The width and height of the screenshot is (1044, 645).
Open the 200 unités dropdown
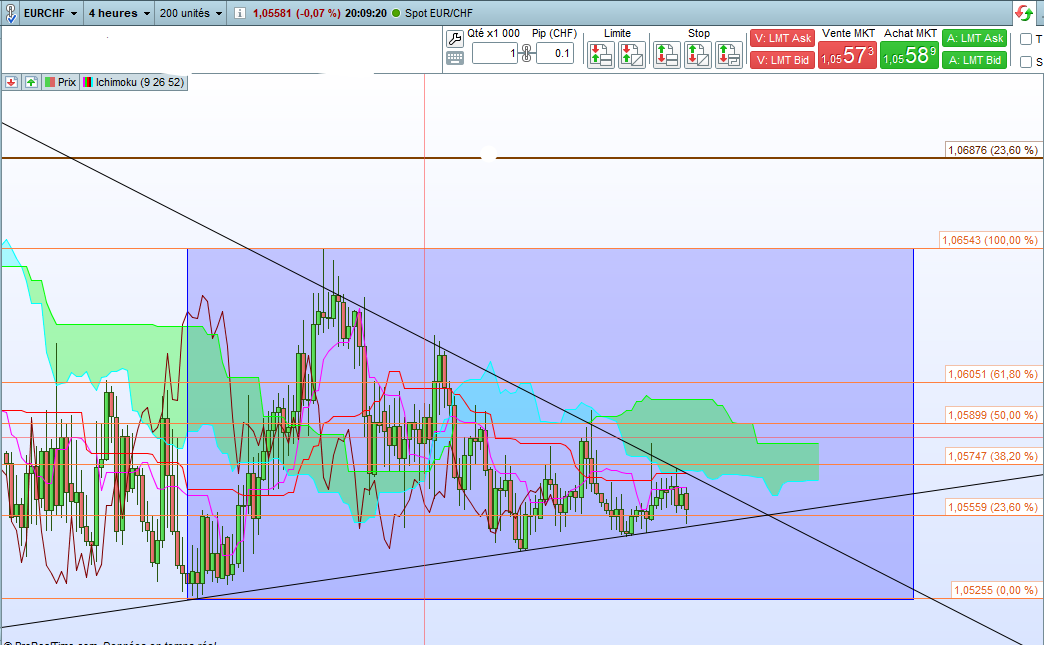pyautogui.click(x=190, y=13)
